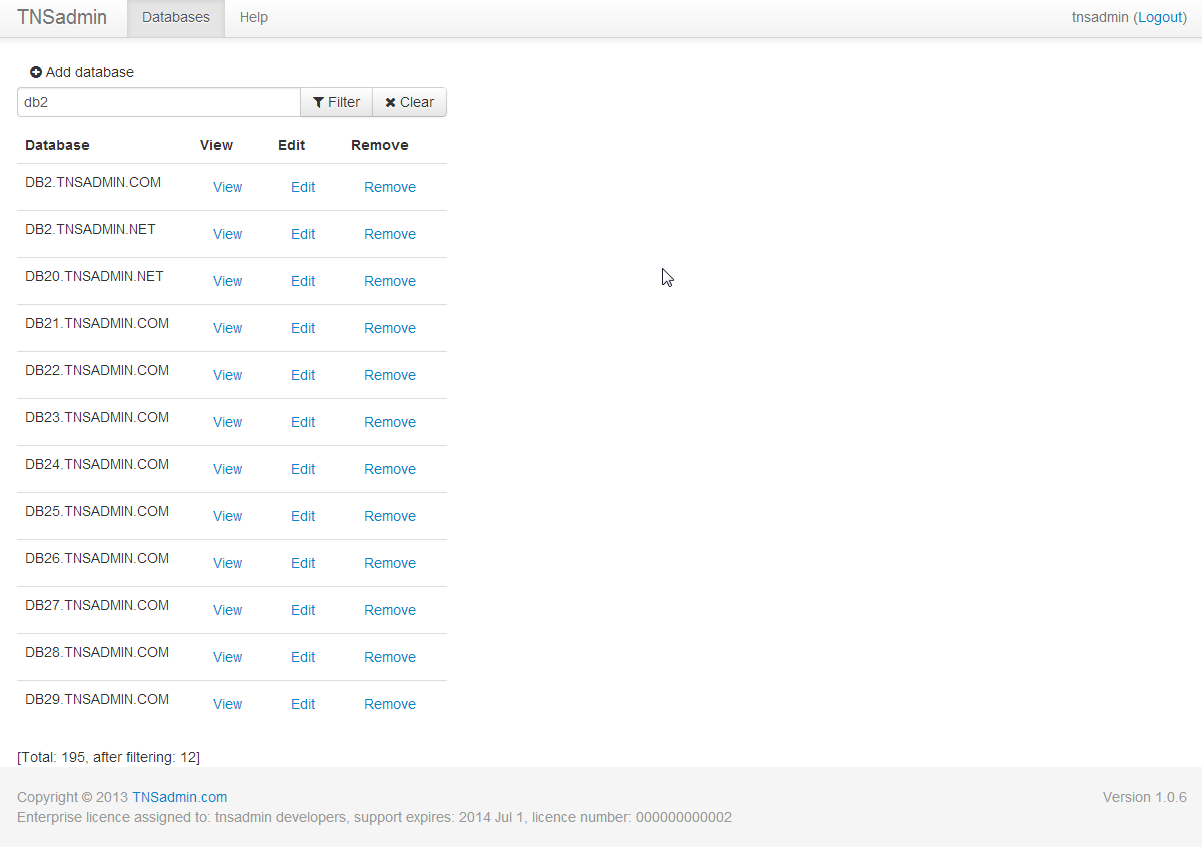View DB25.TNSADMIN.COM database
This screenshot has height=852, width=1202.
click(x=228, y=516)
